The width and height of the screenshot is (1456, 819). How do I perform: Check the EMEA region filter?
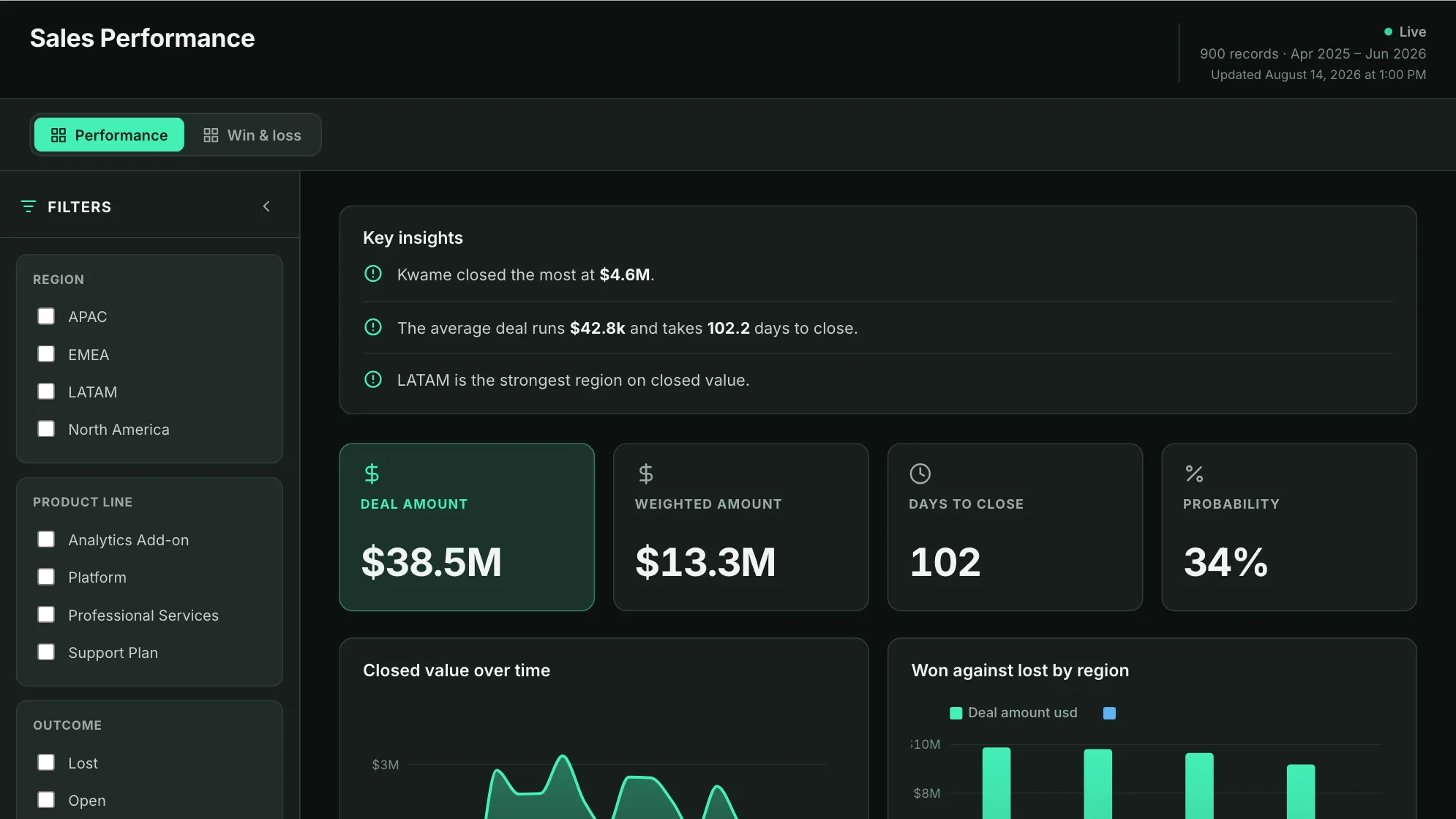[46, 354]
